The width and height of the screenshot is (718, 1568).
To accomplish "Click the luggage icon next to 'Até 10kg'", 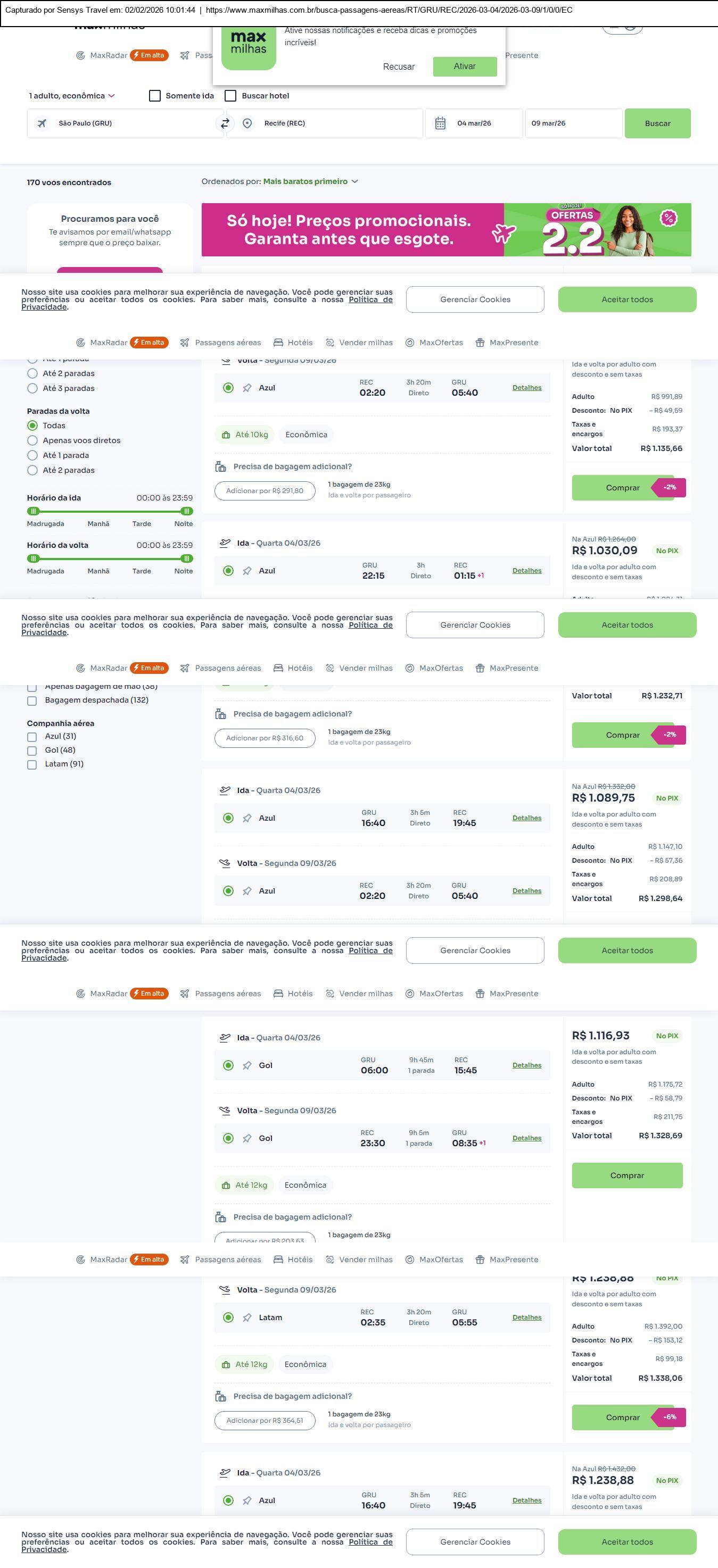I will click(x=226, y=435).
